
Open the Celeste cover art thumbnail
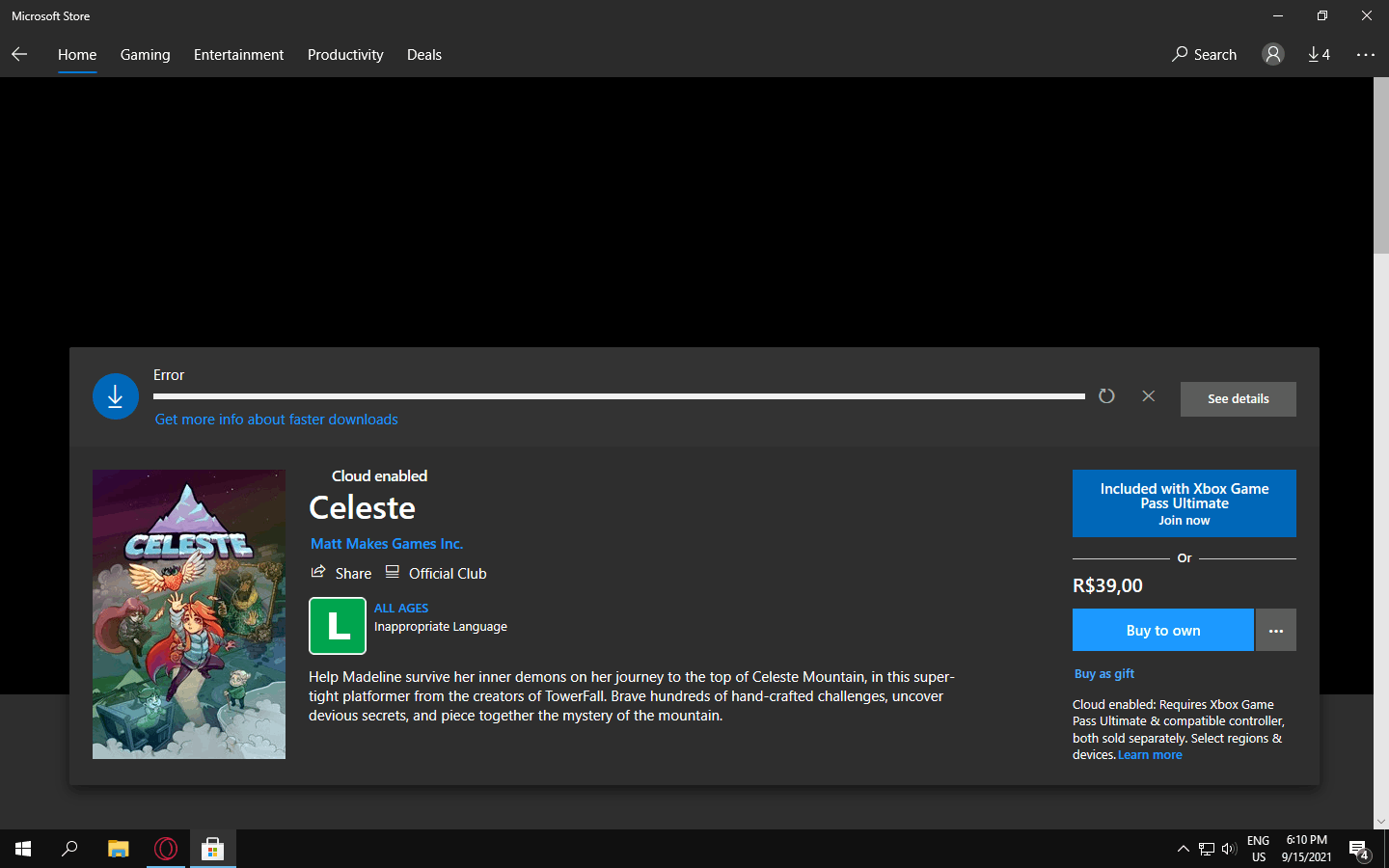click(189, 614)
